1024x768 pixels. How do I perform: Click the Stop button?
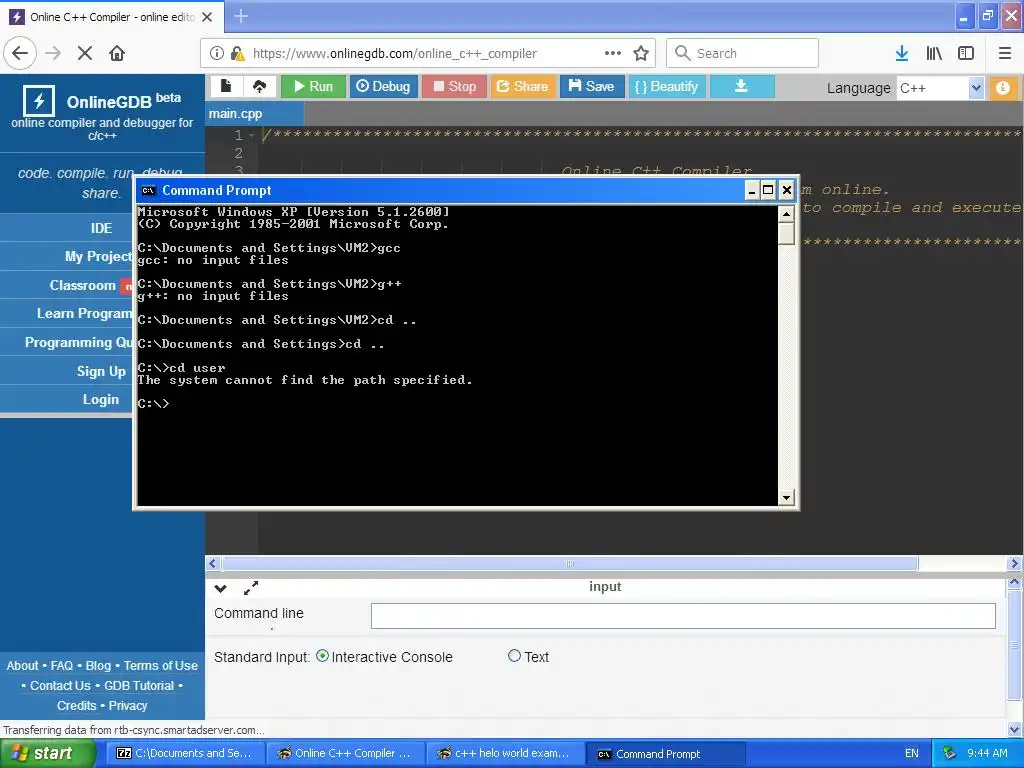(455, 86)
